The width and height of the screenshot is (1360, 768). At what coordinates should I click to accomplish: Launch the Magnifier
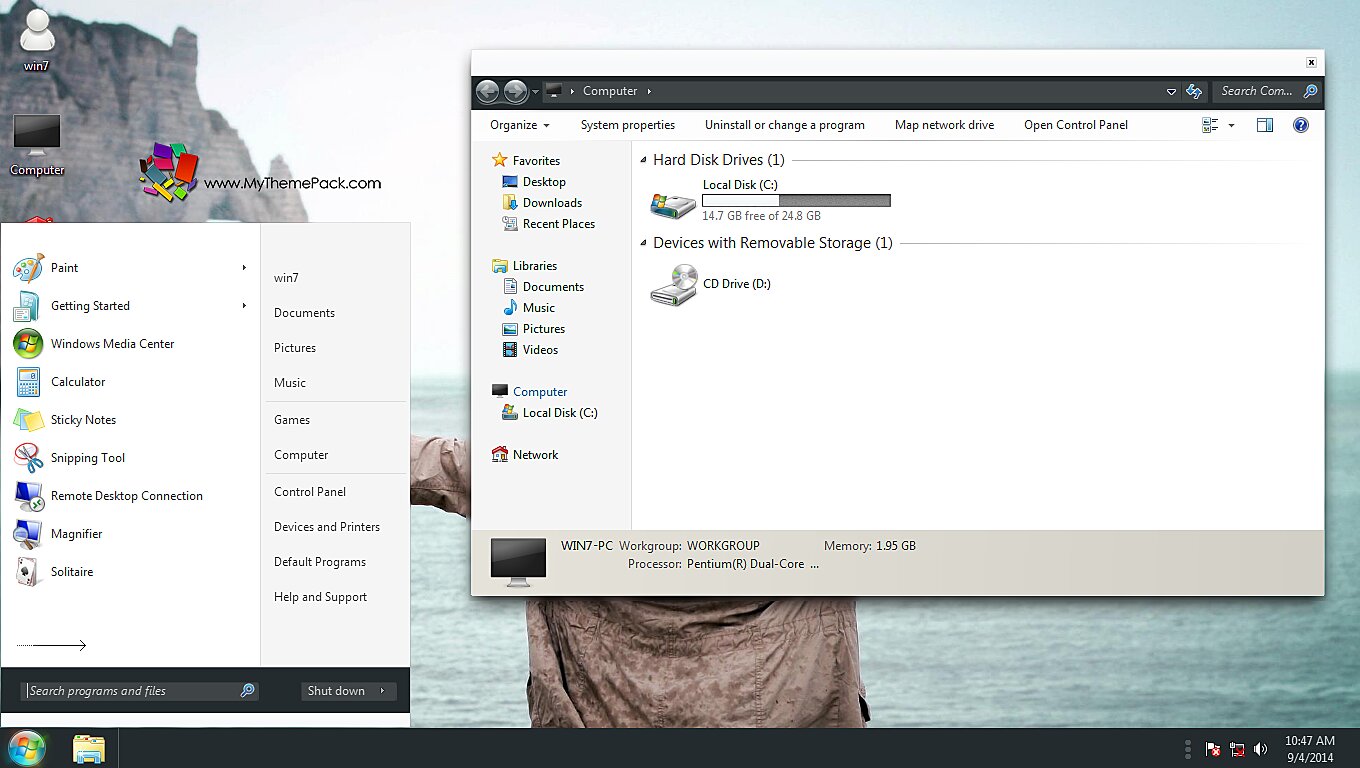76,534
